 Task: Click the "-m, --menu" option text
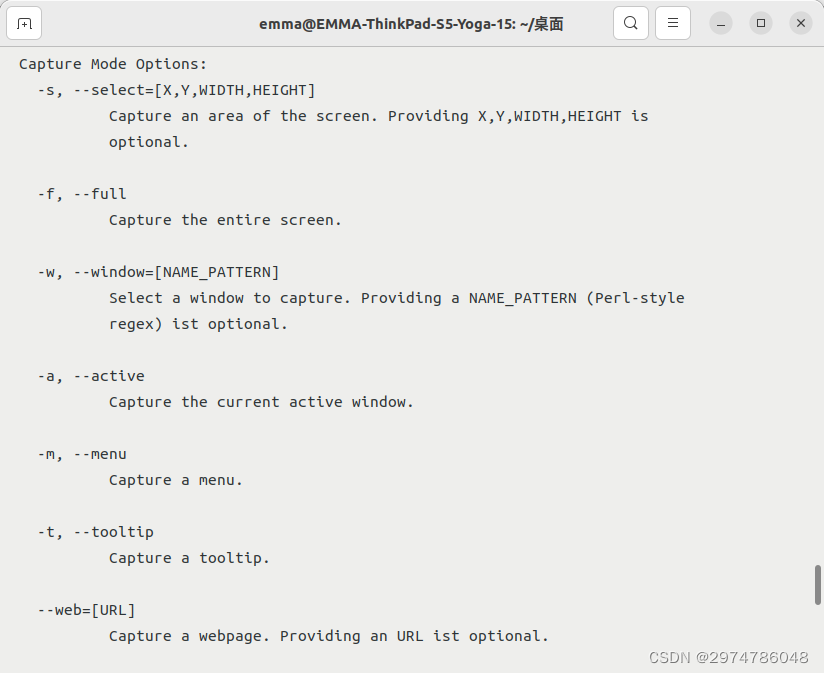pos(82,454)
